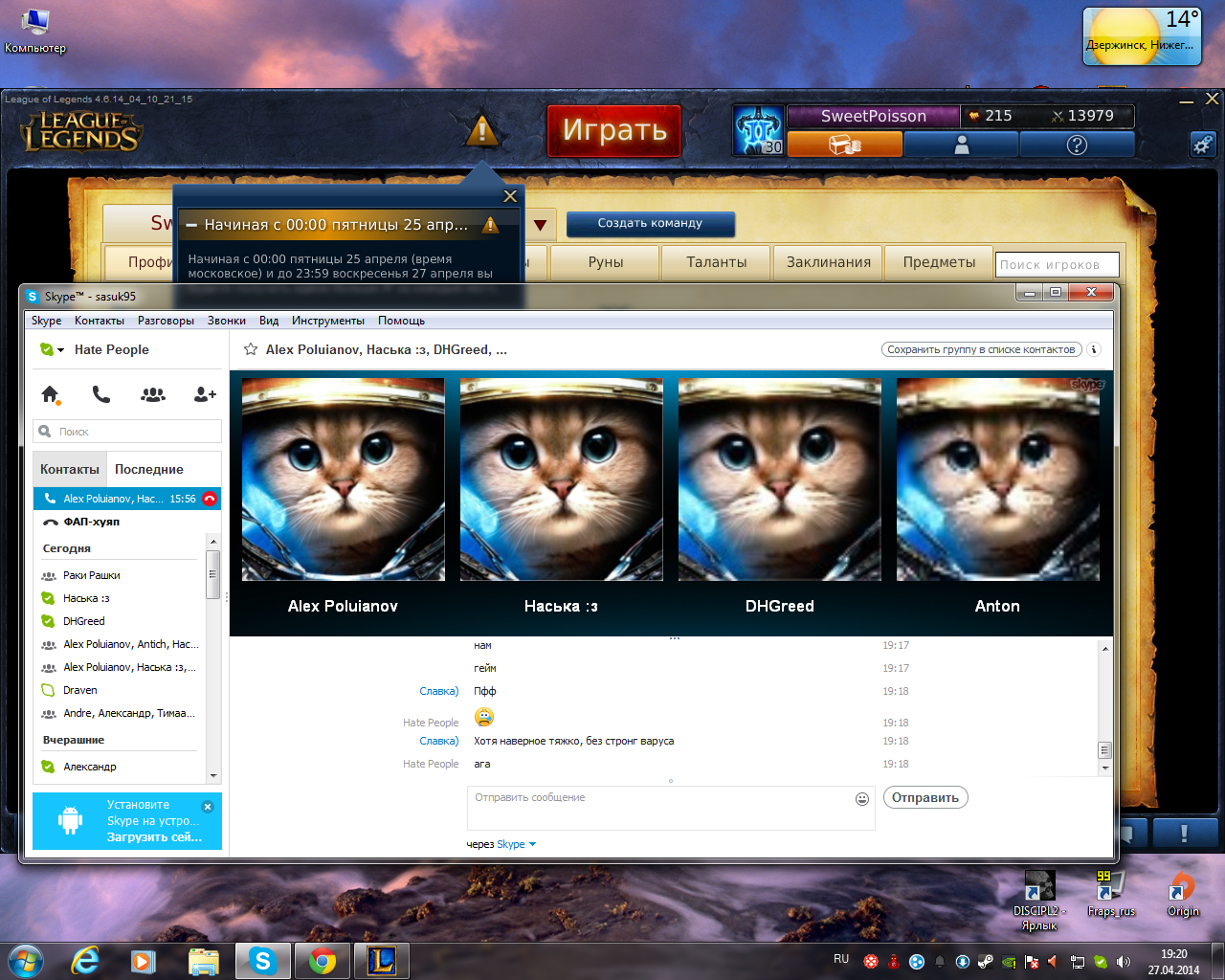Open the Заклинания tab in League of Legends
The height and width of the screenshot is (980, 1225).
pos(829,262)
